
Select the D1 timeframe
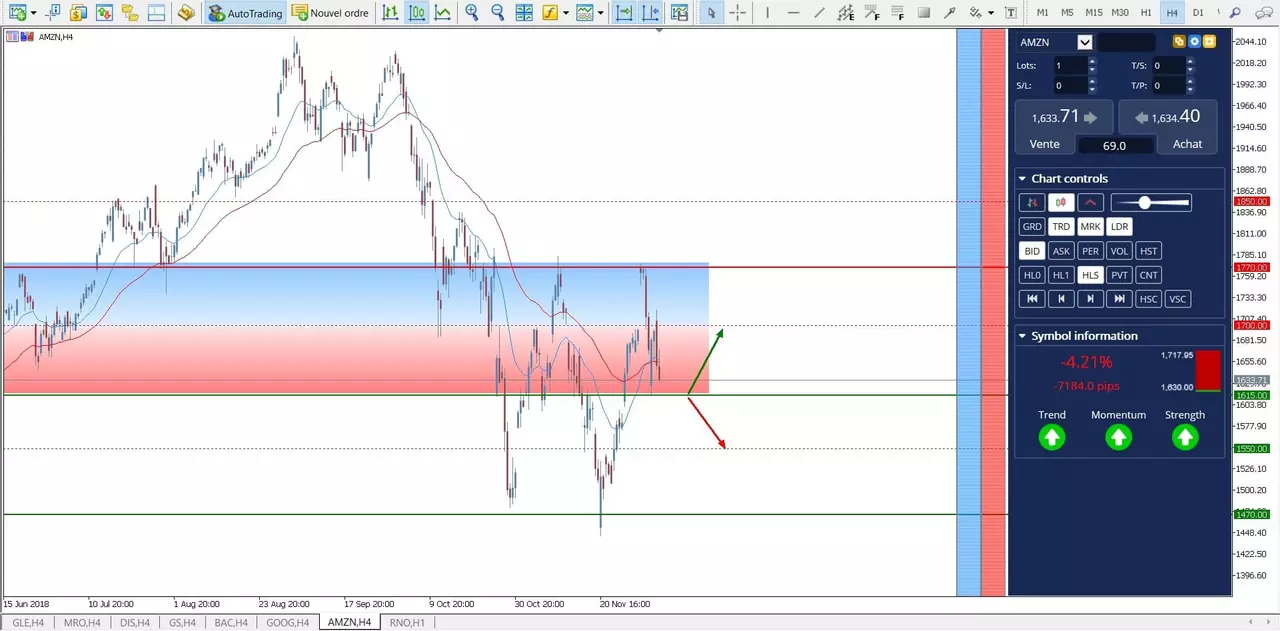click(x=1197, y=13)
